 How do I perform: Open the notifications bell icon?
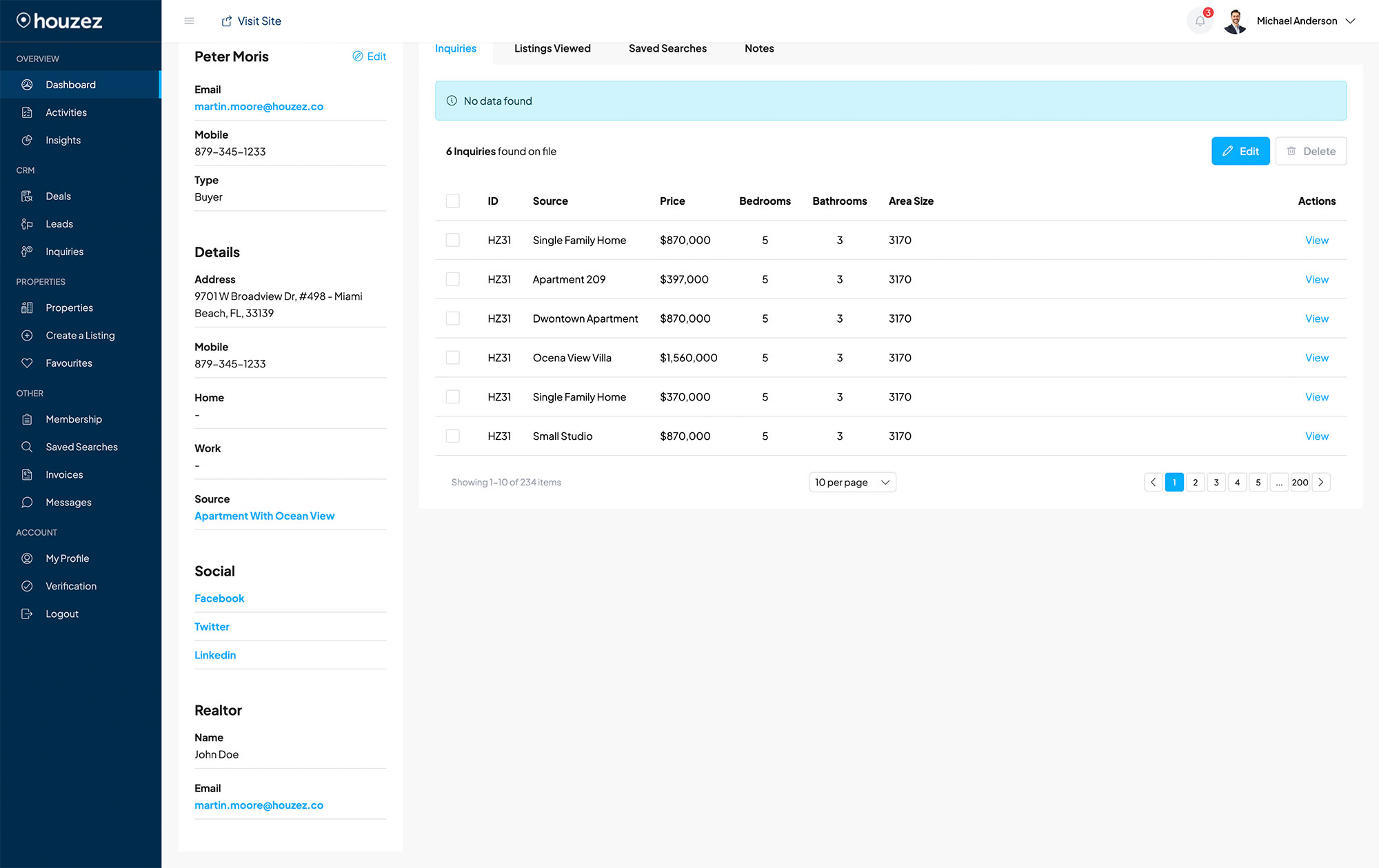(x=1200, y=21)
